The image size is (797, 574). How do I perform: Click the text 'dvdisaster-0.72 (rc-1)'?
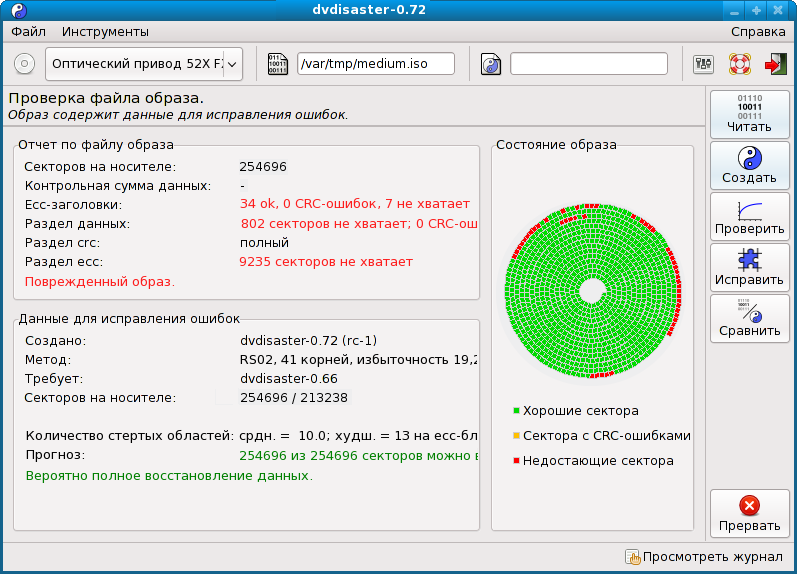click(x=308, y=341)
